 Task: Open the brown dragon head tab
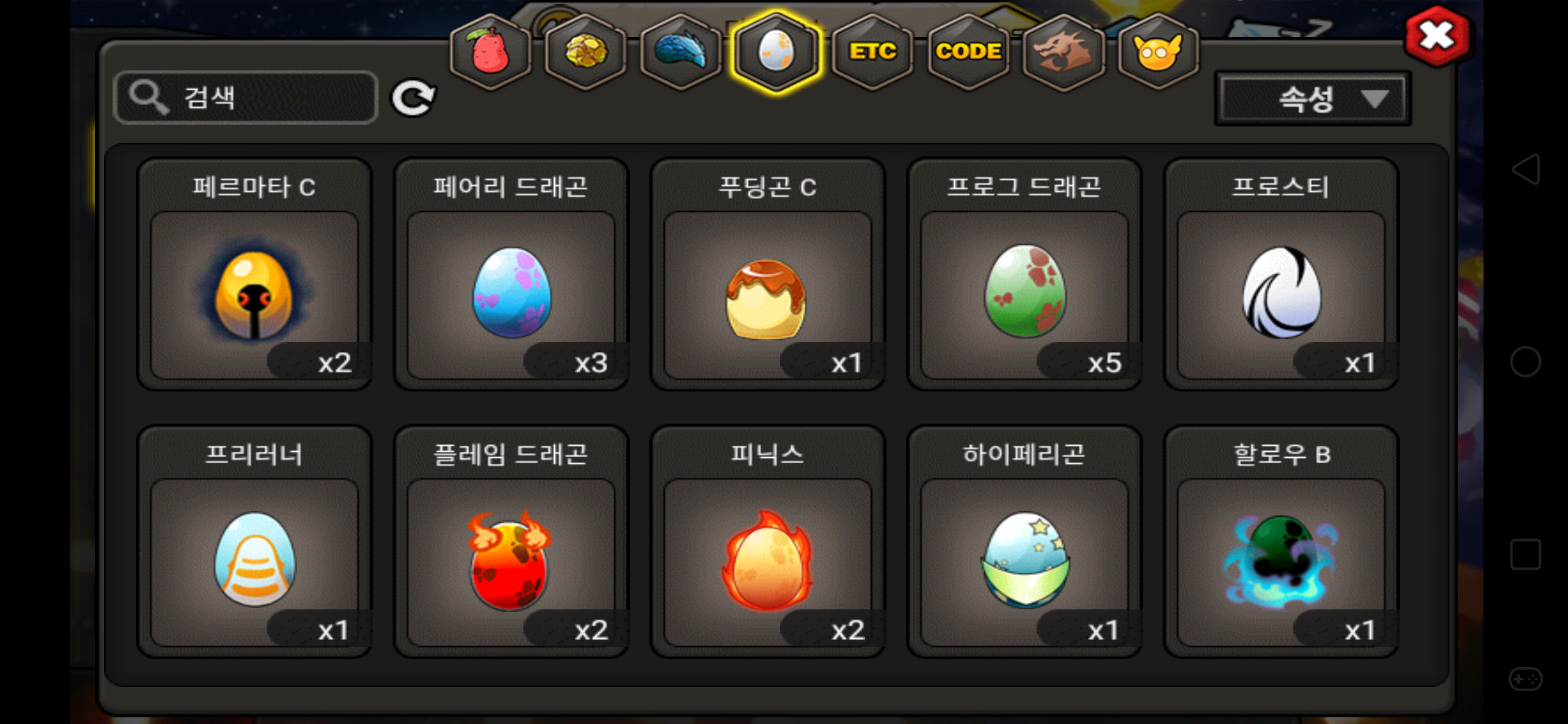point(1063,51)
